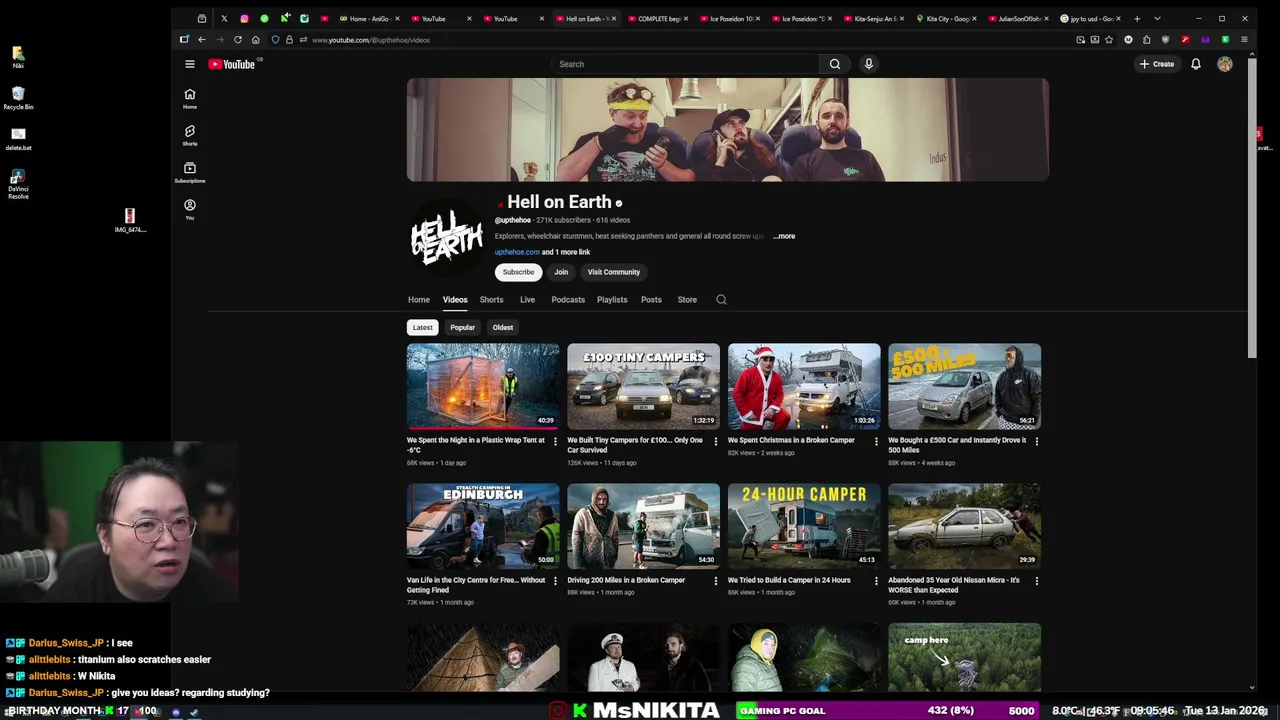This screenshot has width=1280, height=720.
Task: Open options for Camper in 24 Hours video
Action: (876, 581)
